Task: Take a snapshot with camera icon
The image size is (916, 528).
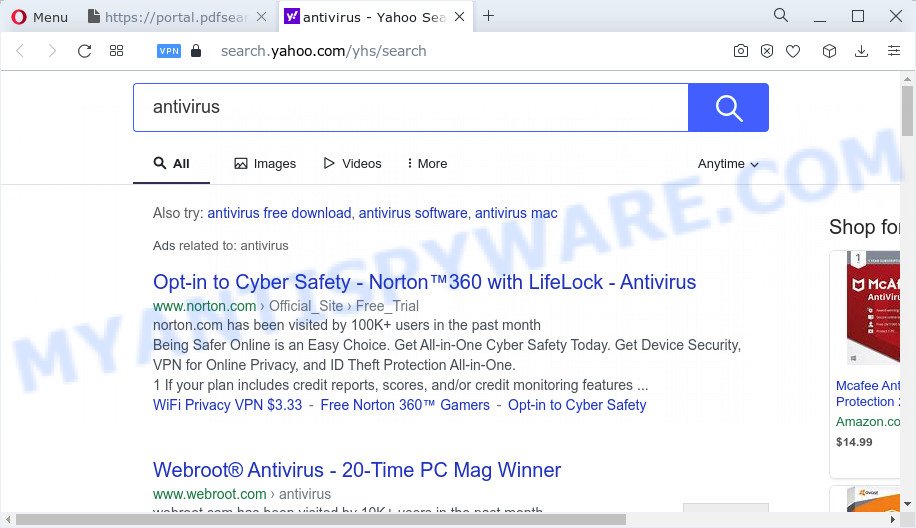Action: [741, 51]
